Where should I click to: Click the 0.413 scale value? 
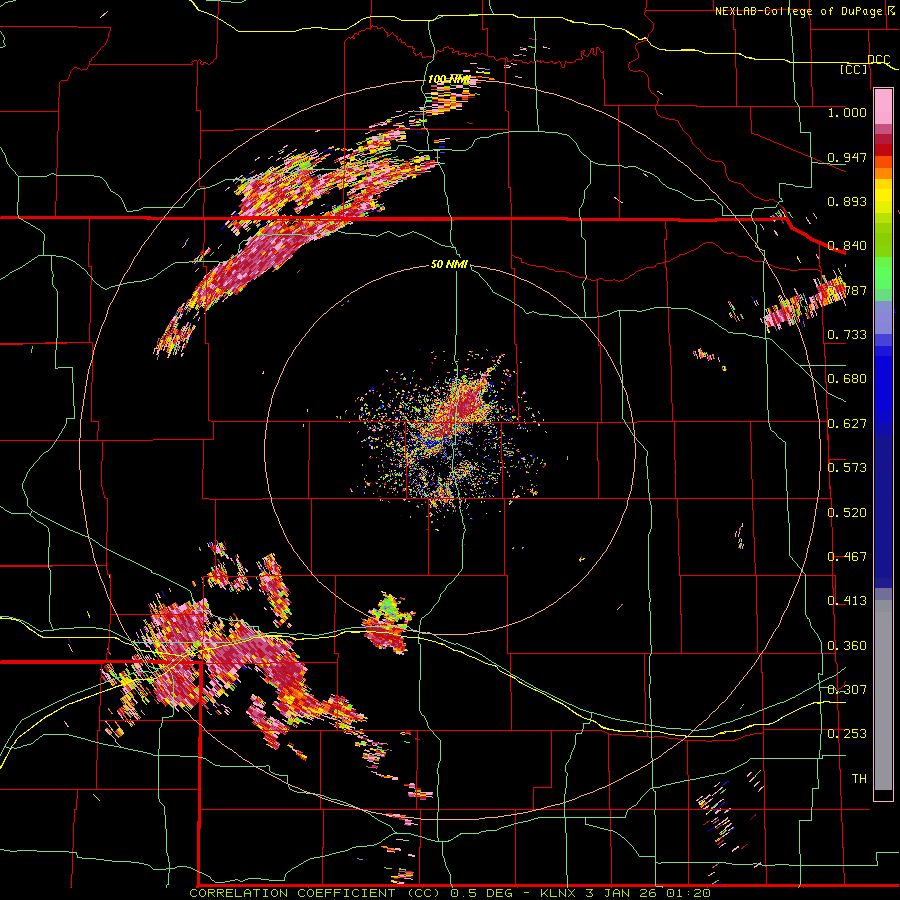pyautogui.click(x=847, y=601)
